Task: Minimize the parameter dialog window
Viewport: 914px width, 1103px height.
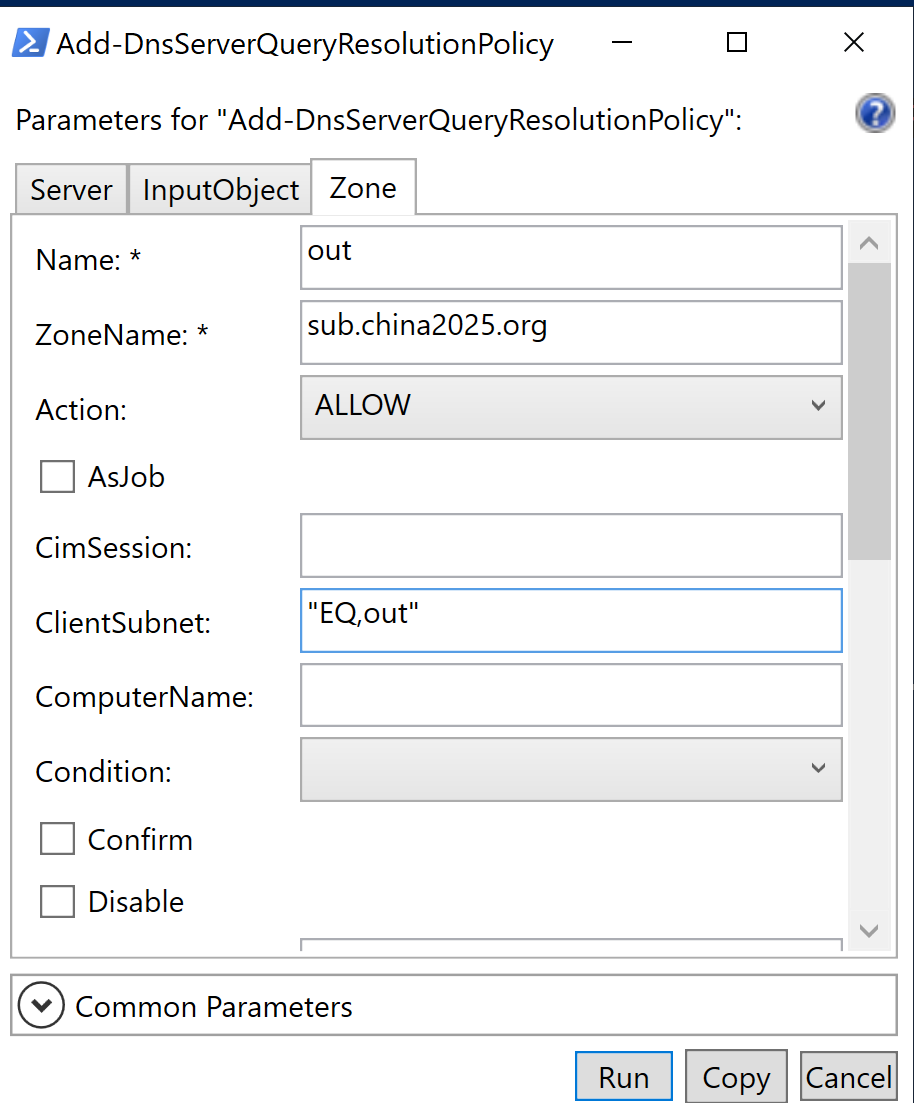Action: click(621, 42)
